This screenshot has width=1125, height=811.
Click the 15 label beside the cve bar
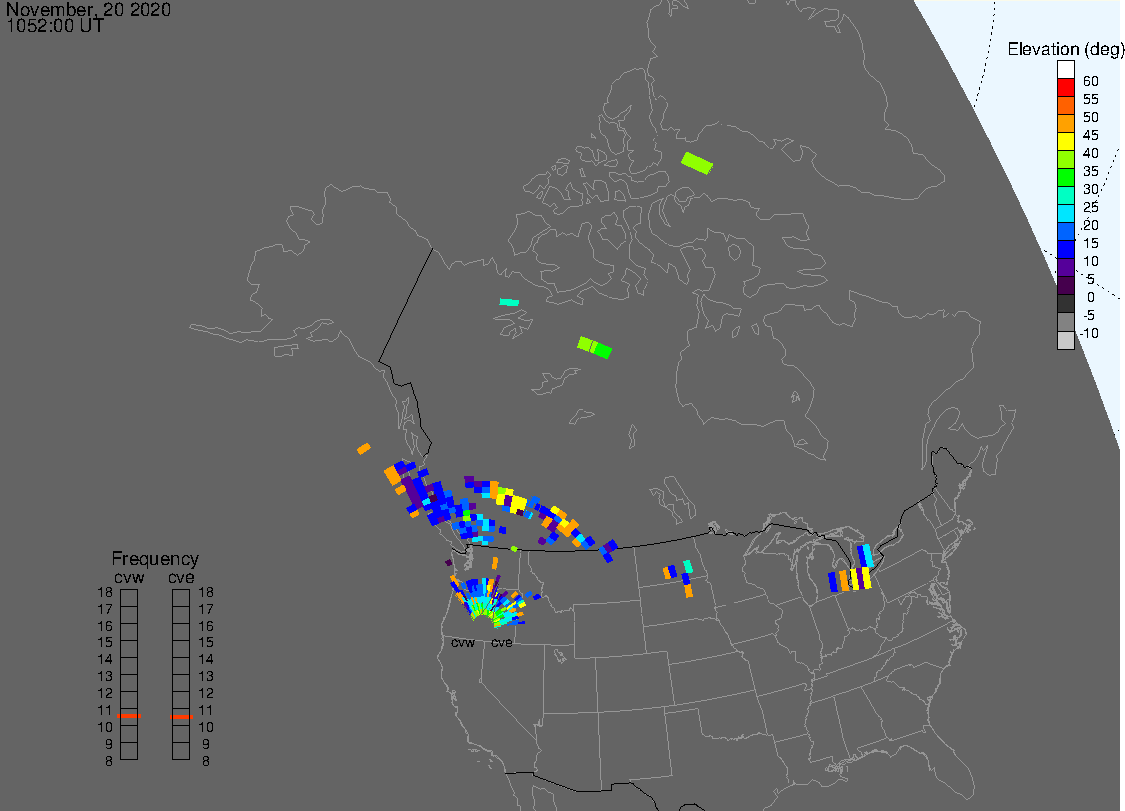(206, 642)
